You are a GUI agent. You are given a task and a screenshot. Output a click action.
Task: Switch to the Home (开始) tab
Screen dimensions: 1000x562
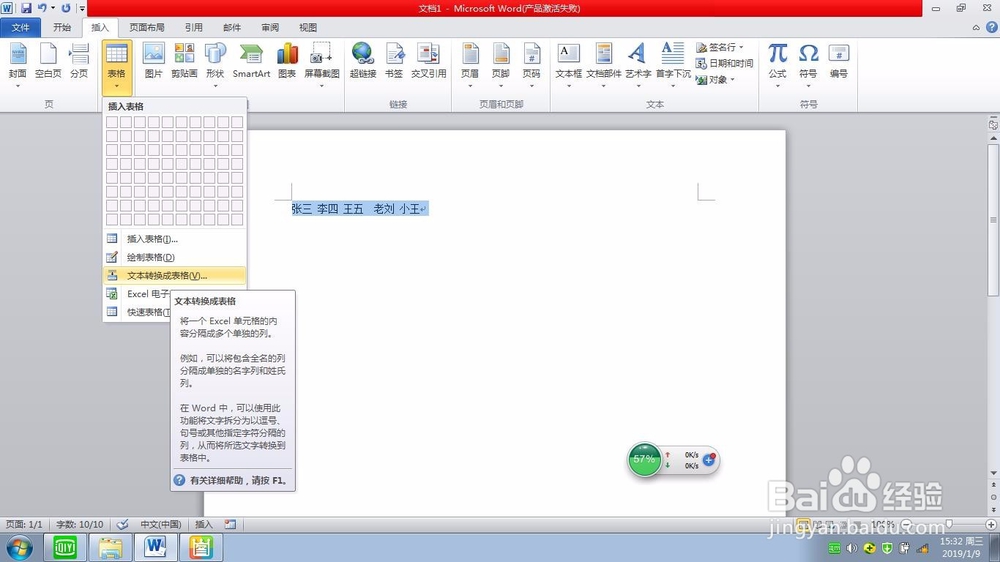click(62, 27)
